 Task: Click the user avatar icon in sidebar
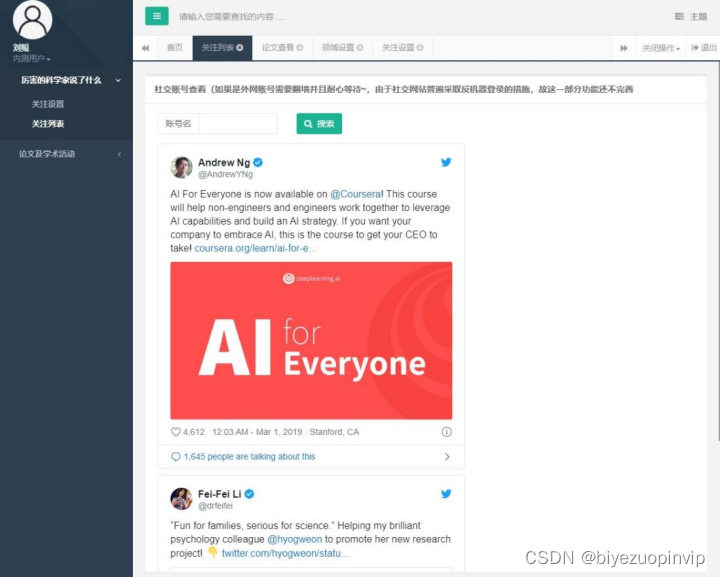pyautogui.click(x=33, y=20)
